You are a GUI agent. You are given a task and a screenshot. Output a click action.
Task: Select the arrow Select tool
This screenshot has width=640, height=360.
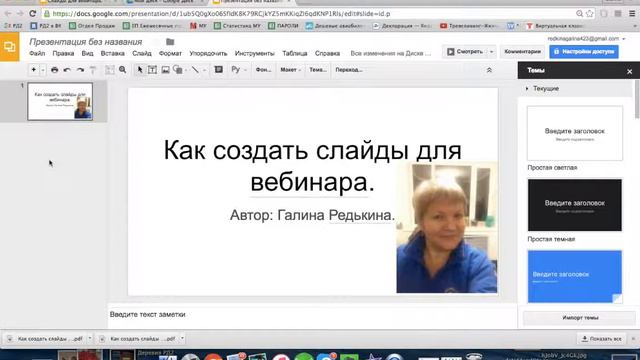[x=140, y=70]
